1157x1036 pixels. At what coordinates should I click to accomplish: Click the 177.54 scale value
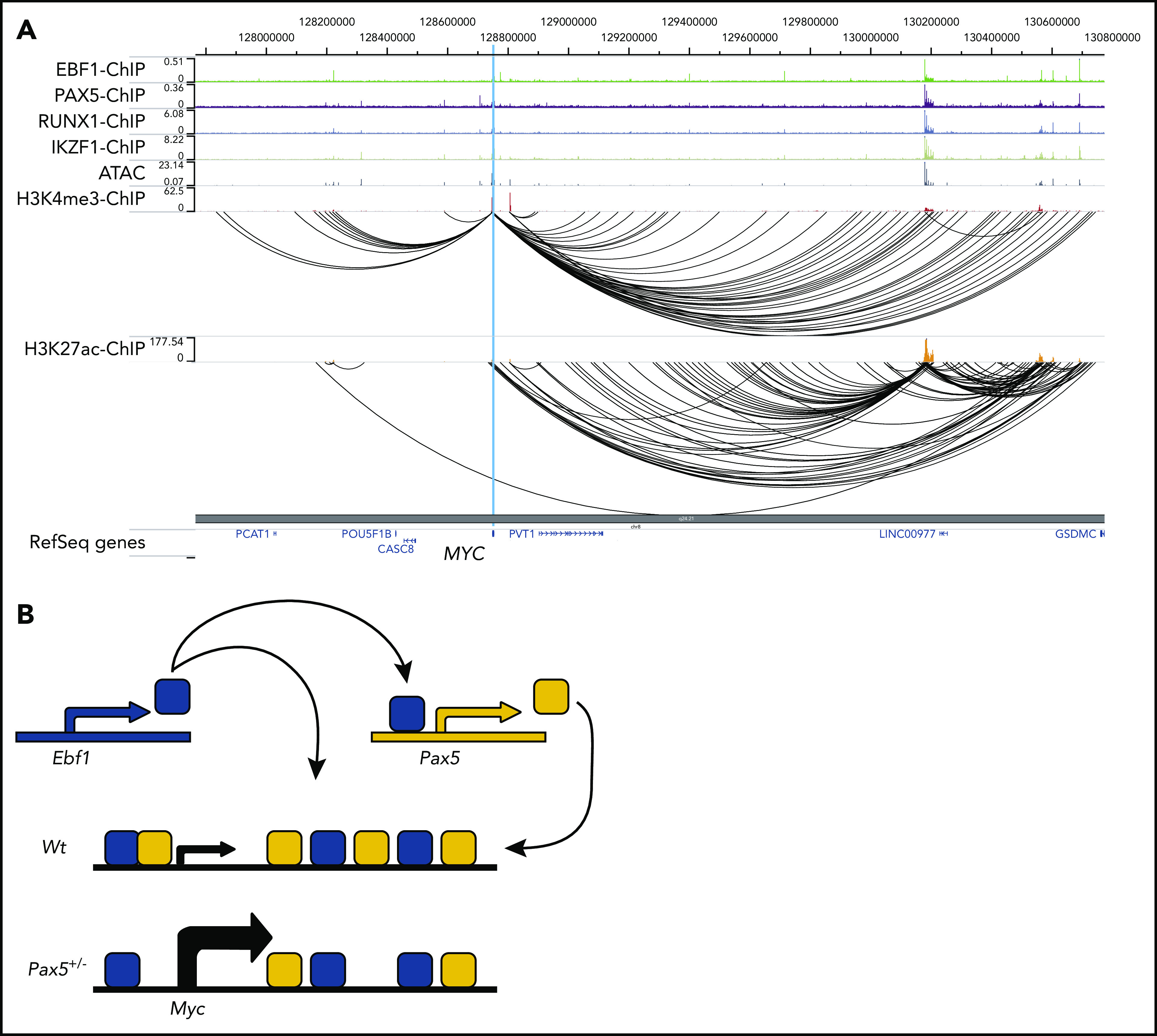166,342
